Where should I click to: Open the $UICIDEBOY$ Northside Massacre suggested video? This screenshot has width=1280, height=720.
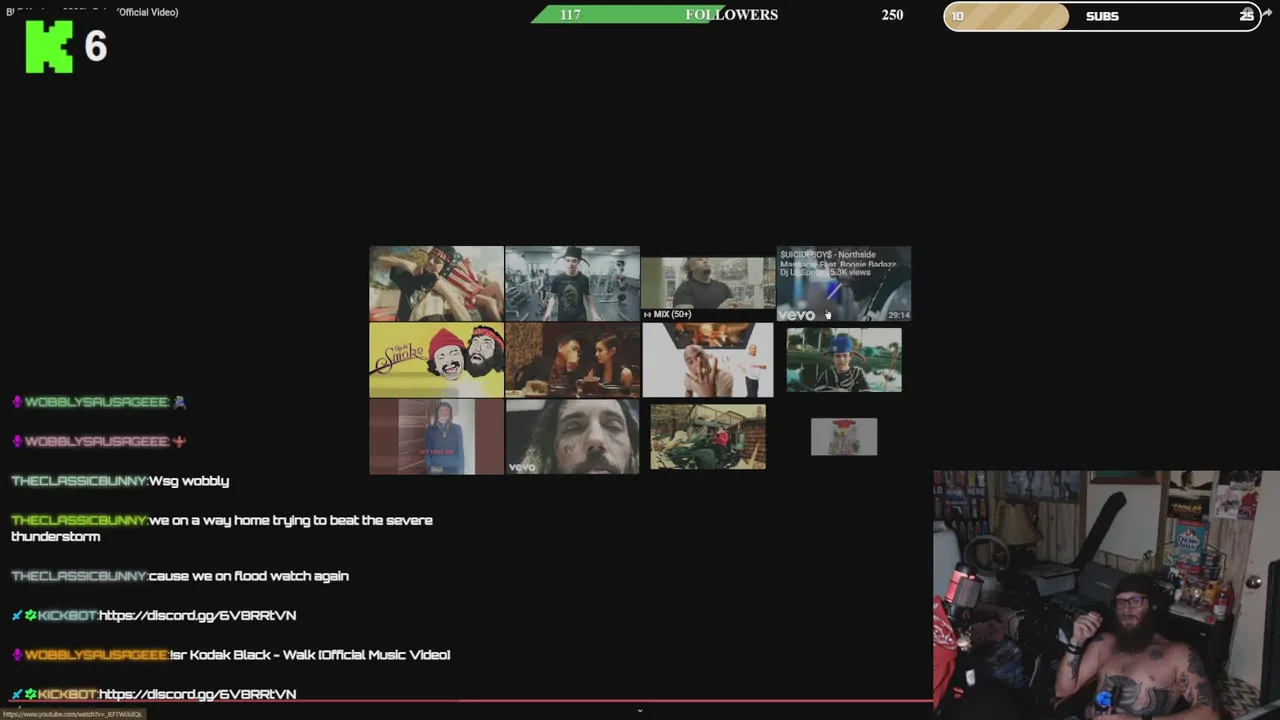pyautogui.click(x=844, y=284)
